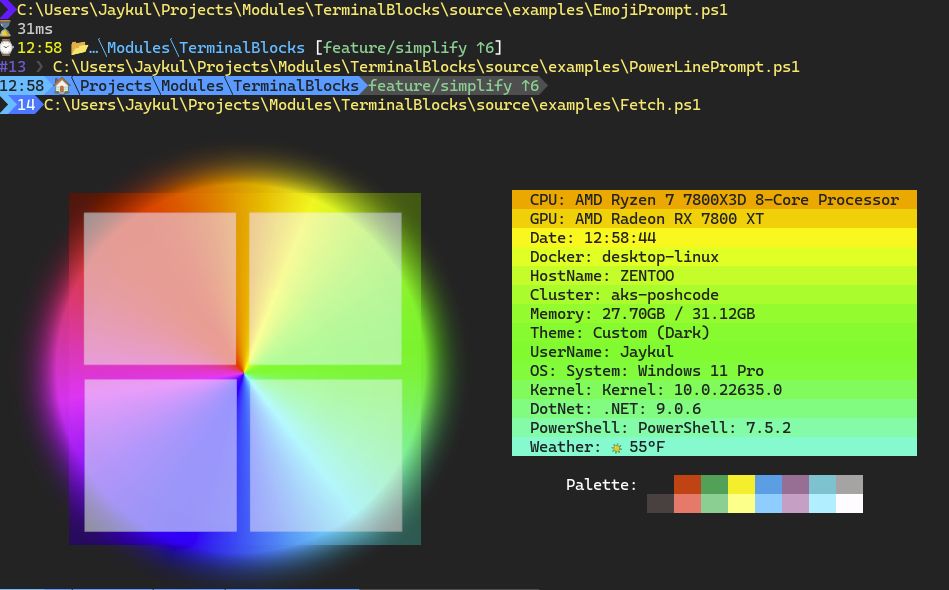Click the sun emoji in the Weather line
The height and width of the screenshot is (590, 949).
pos(616,448)
